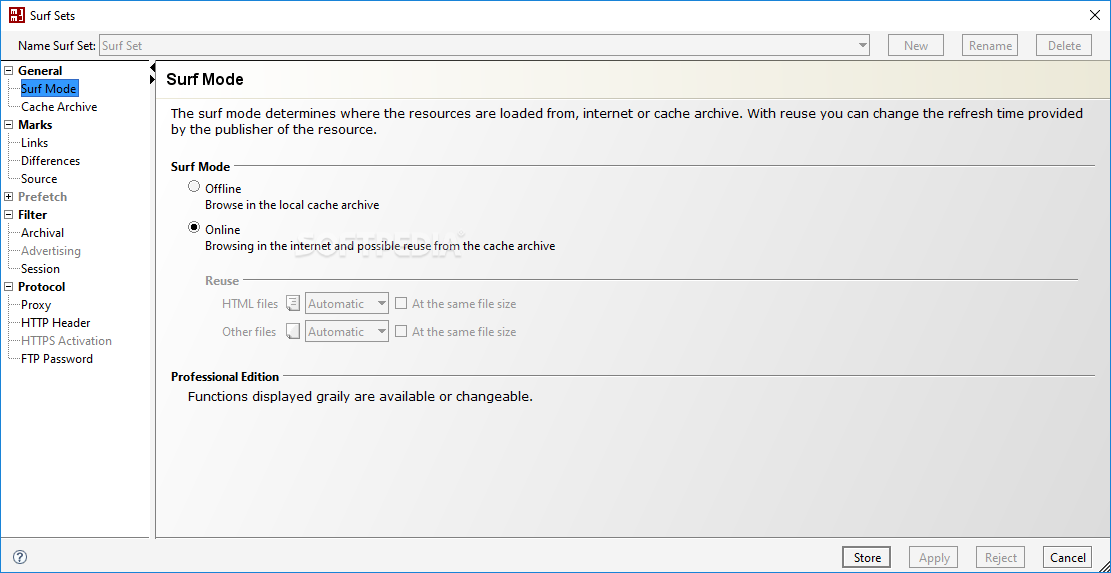Image resolution: width=1111 pixels, height=573 pixels.
Task: Open the Cache Archive settings page
Action: [x=59, y=107]
